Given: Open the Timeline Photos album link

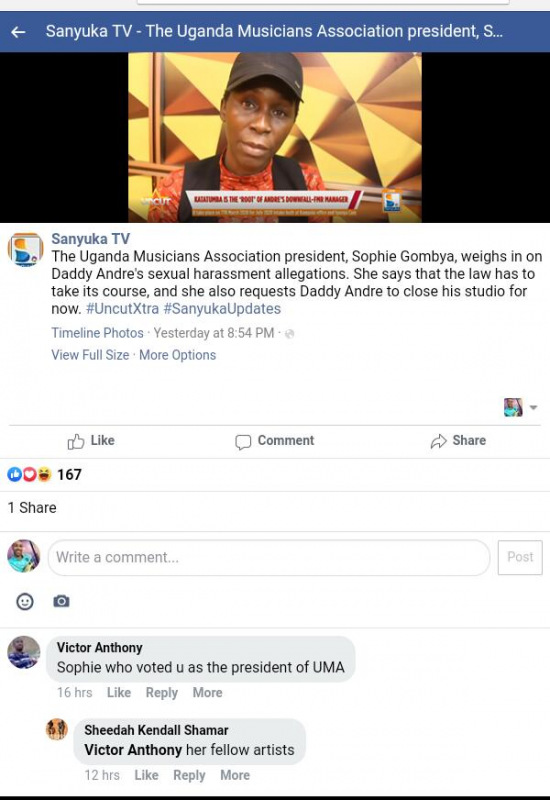Looking at the screenshot, I should (97, 333).
